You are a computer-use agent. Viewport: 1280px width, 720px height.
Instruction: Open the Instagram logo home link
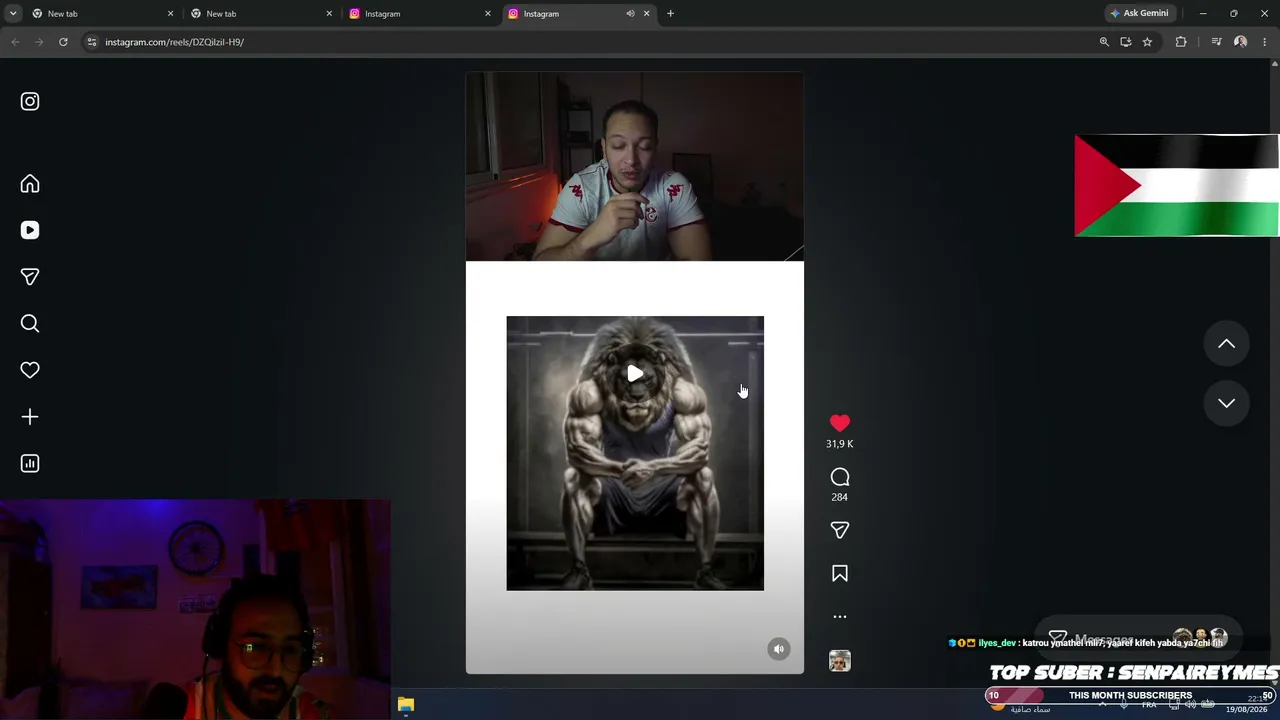click(30, 101)
